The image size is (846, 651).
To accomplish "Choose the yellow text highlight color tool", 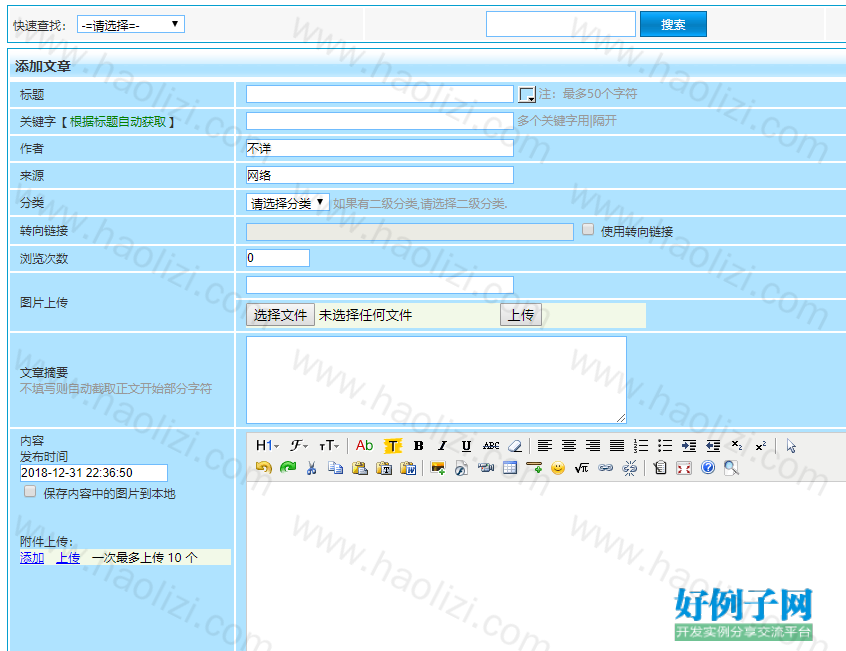I will click(x=393, y=446).
